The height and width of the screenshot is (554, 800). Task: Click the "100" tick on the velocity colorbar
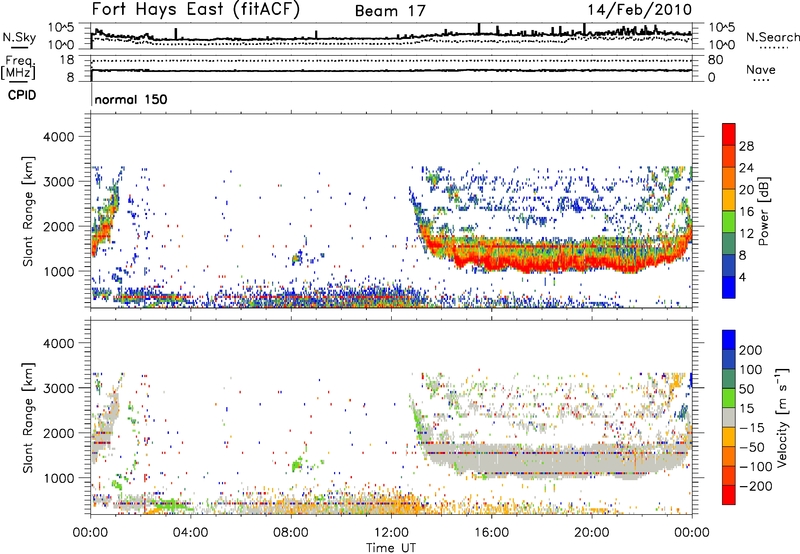751,370
